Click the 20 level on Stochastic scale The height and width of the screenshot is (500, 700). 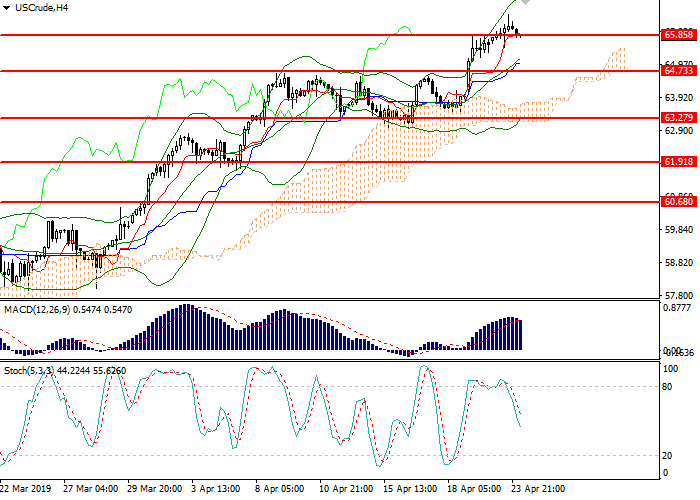coord(667,455)
